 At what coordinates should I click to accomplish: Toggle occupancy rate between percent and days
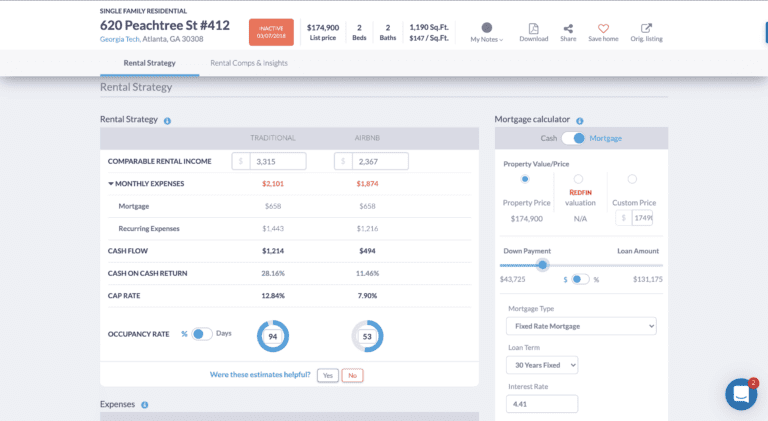[x=202, y=334]
